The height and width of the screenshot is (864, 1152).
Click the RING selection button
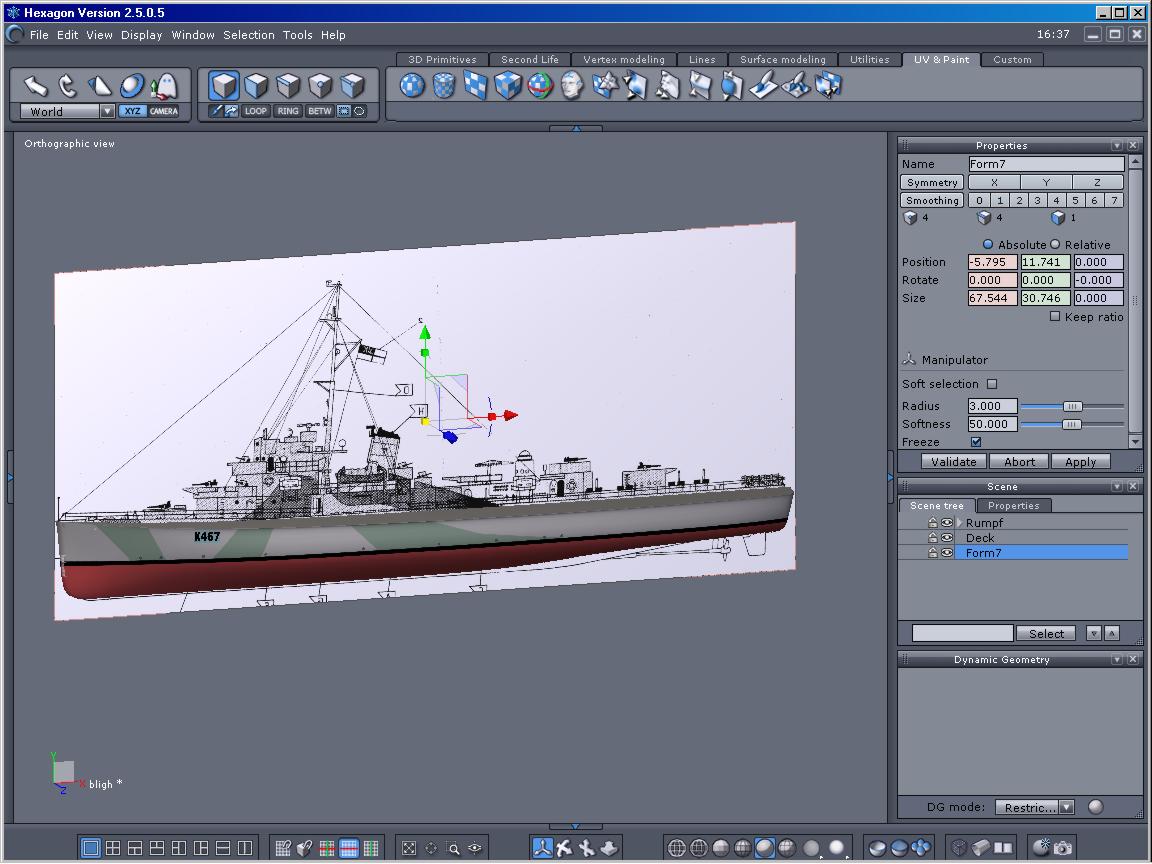click(288, 111)
